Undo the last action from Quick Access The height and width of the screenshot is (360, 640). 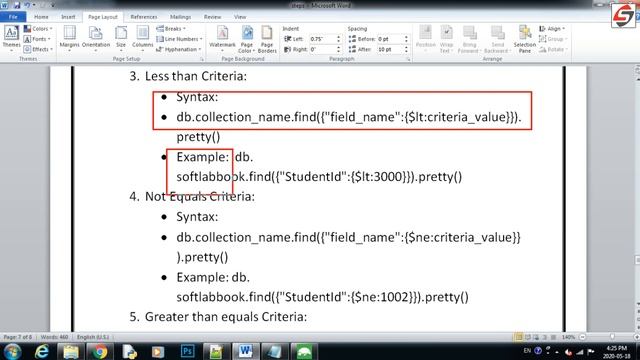pyautogui.click(x=27, y=5)
